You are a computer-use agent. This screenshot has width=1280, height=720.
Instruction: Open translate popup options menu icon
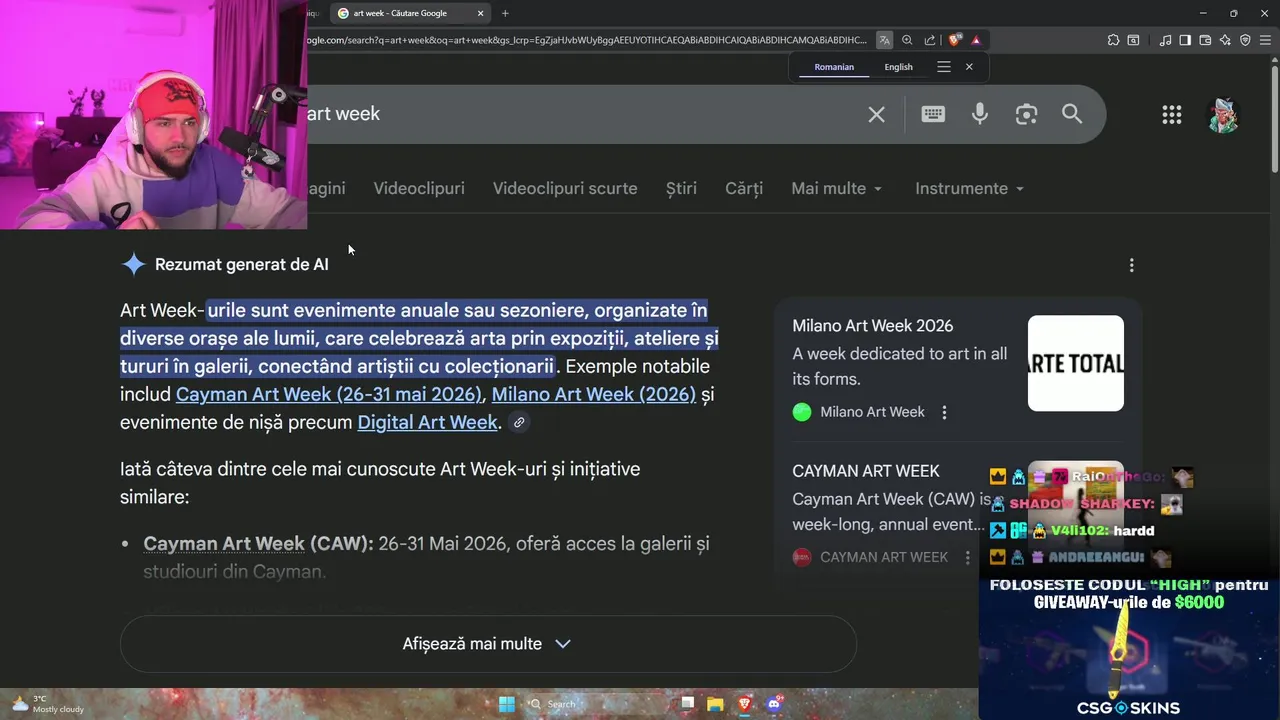[943, 67]
